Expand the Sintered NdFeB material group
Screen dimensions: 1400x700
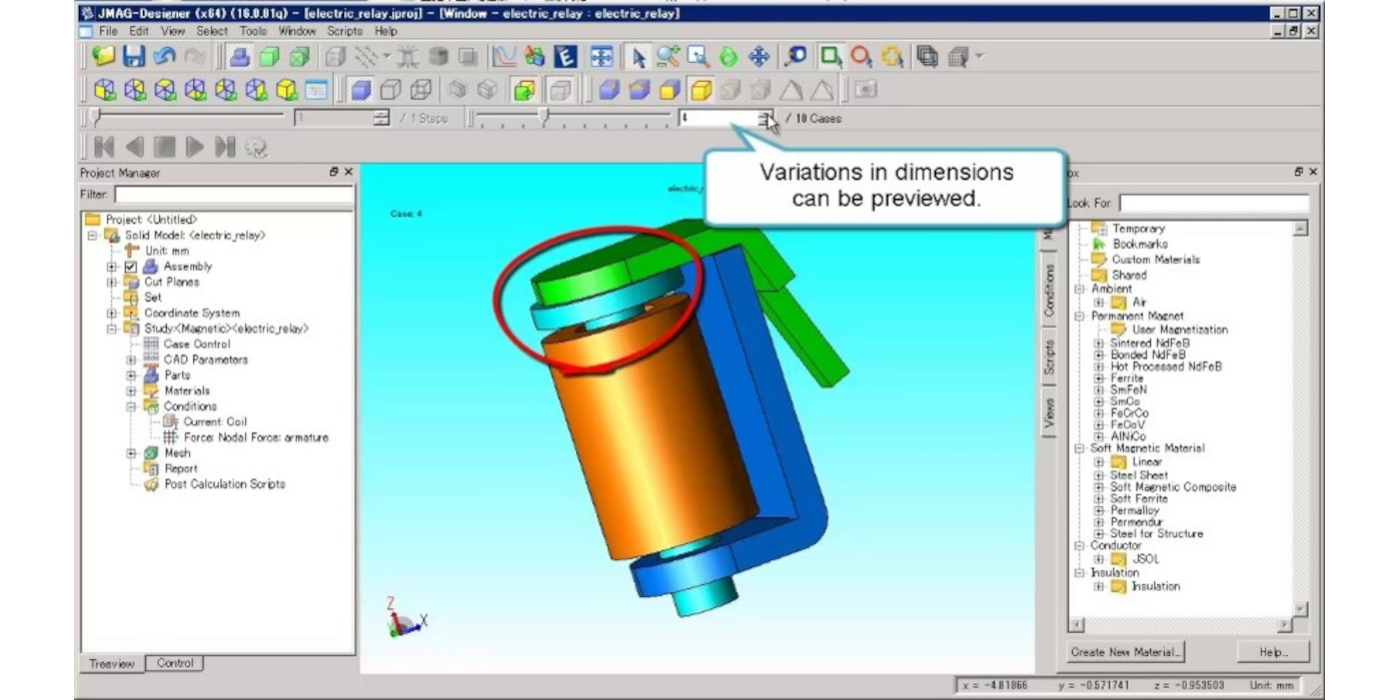coord(1098,343)
